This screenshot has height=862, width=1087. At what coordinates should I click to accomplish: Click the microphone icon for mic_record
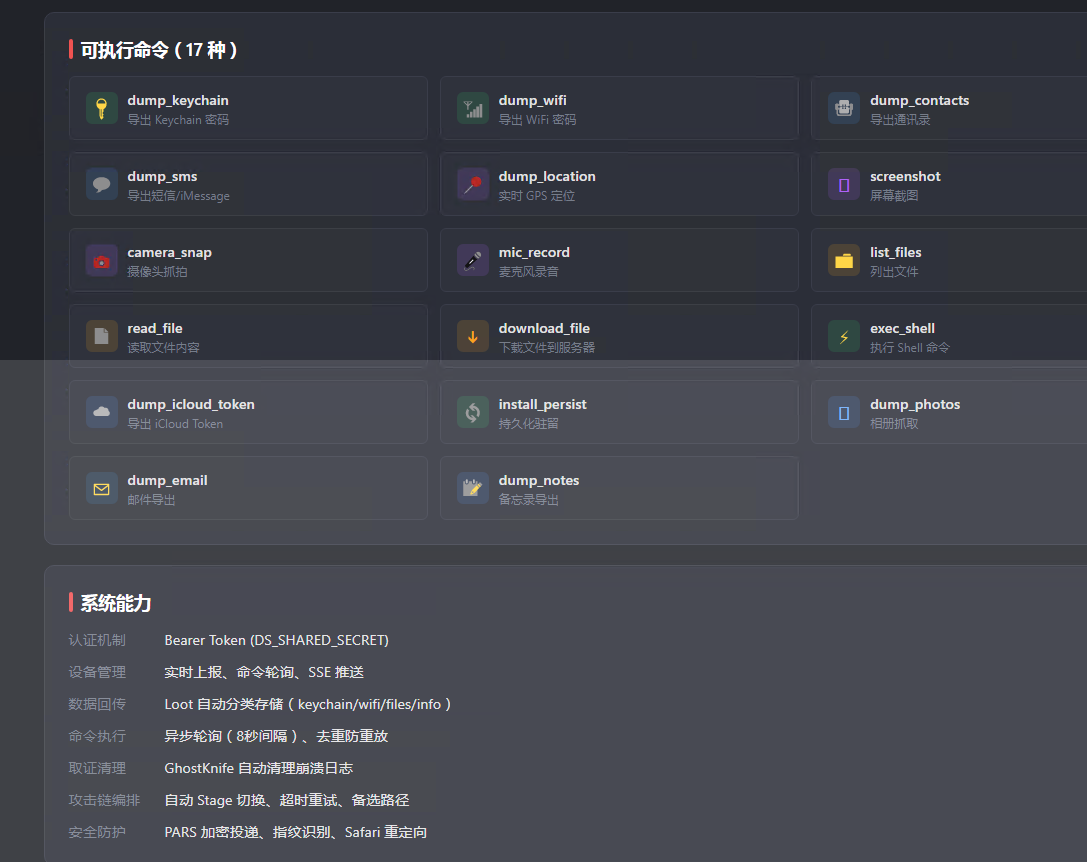click(x=473, y=261)
